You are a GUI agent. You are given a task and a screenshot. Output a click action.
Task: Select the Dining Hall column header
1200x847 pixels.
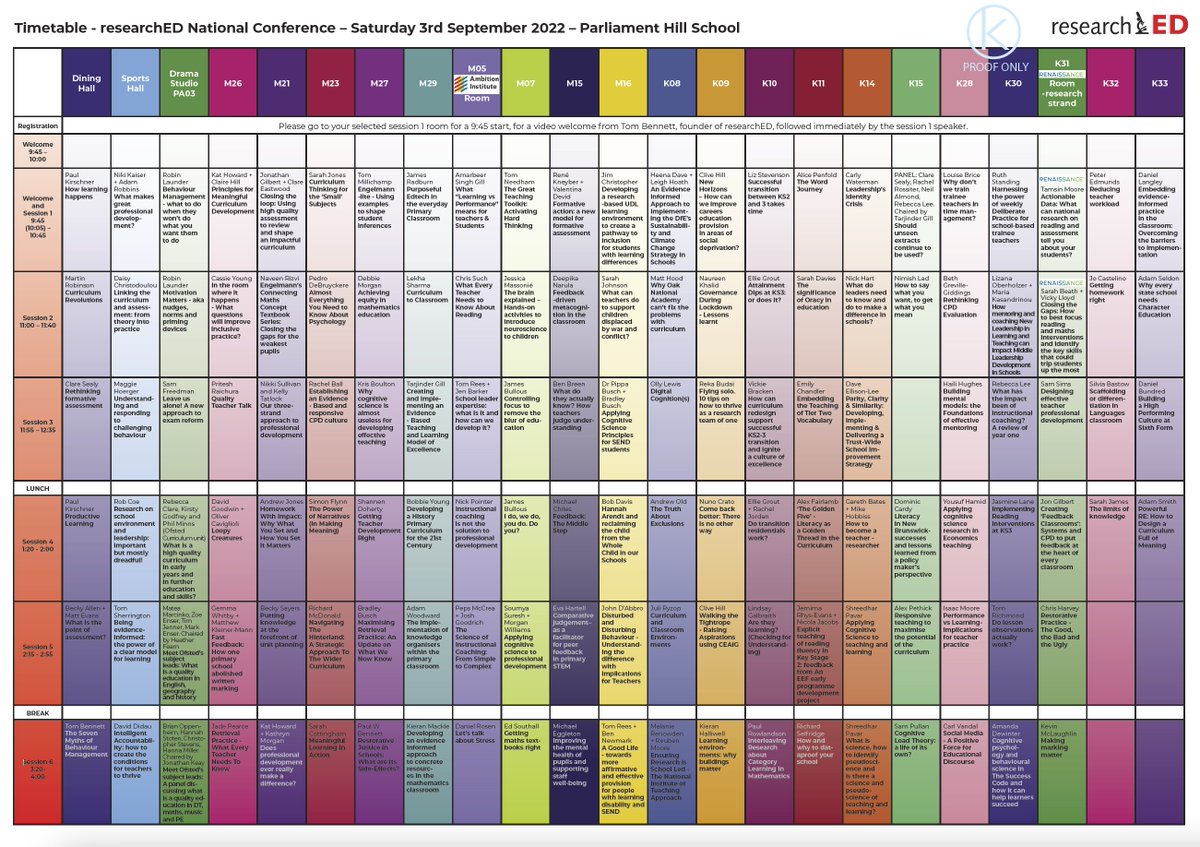[x=86, y=83]
